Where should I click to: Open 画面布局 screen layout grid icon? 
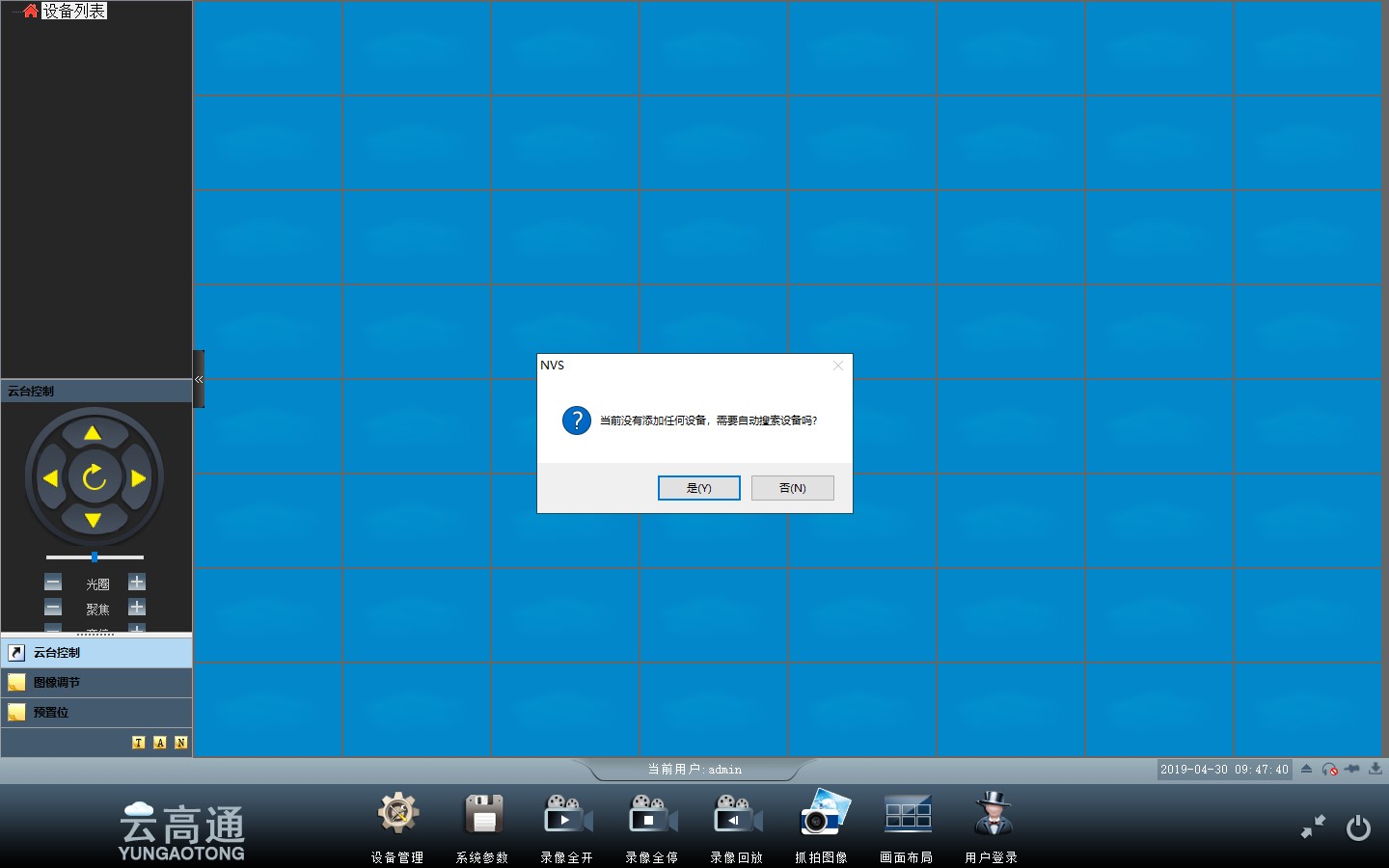click(x=908, y=815)
